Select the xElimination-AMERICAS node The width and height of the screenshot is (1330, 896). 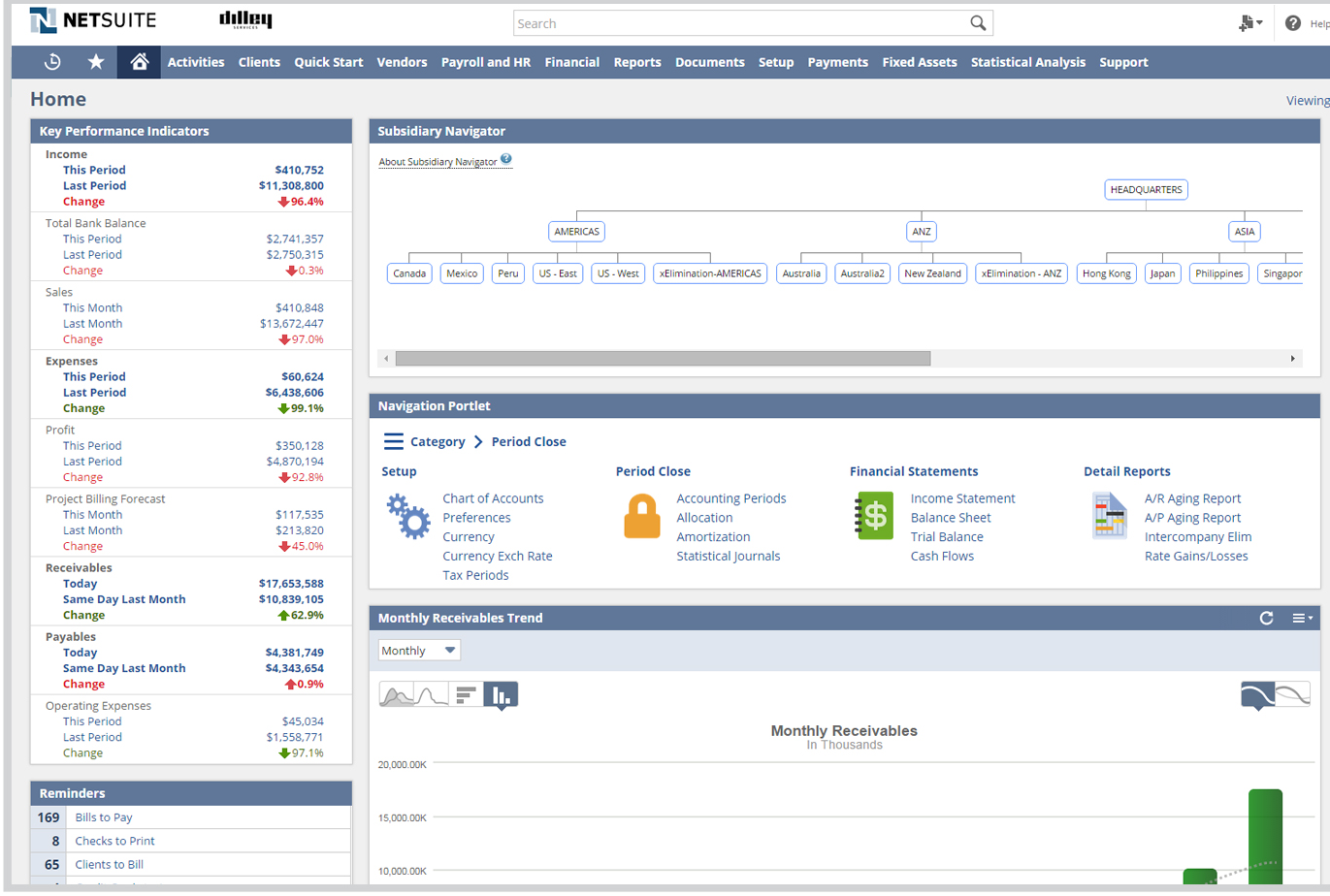pos(710,273)
